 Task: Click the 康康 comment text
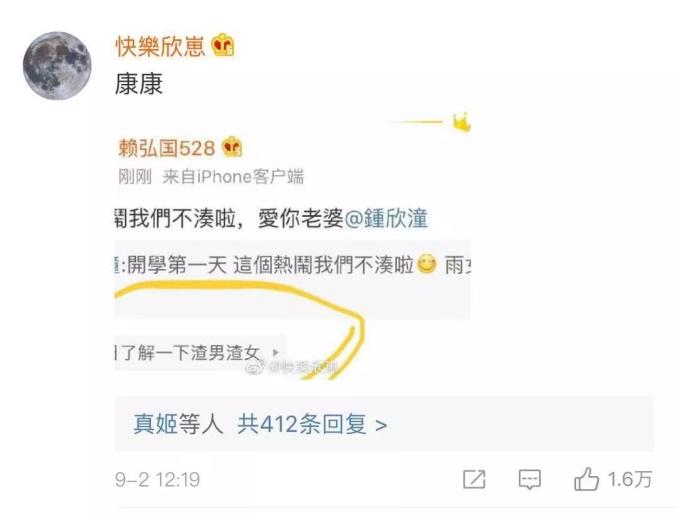pos(139,83)
